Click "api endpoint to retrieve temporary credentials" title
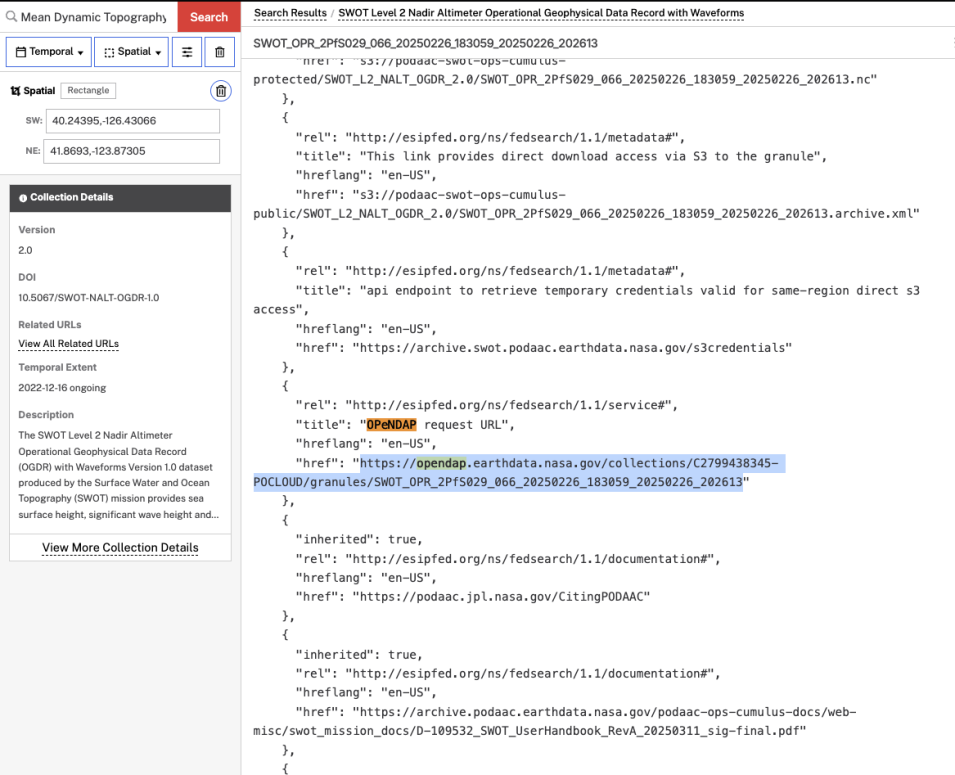 click(x=587, y=300)
